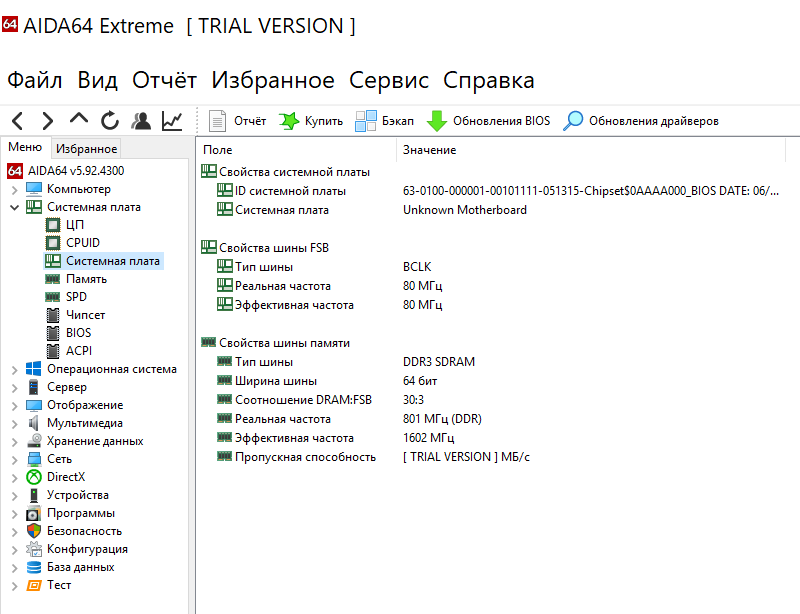The width and height of the screenshot is (800, 614).
Task: Click the База данных database icon
Action: 34,567
